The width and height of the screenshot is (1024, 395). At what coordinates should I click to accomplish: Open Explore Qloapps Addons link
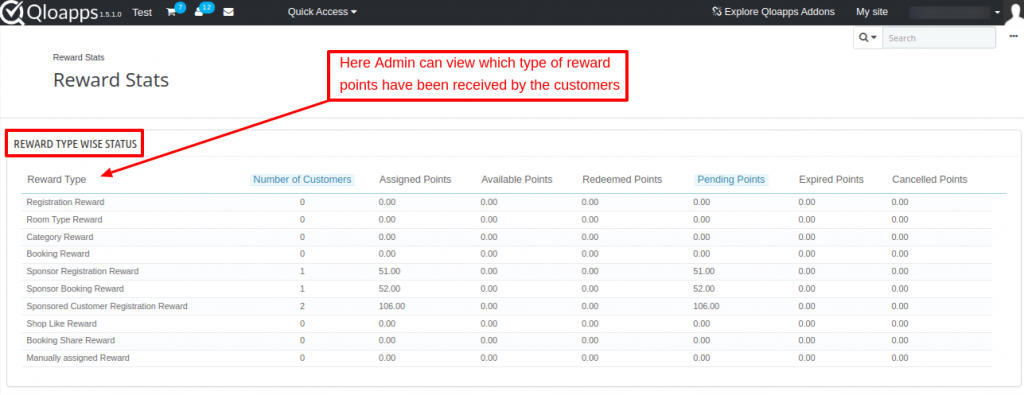click(x=773, y=12)
